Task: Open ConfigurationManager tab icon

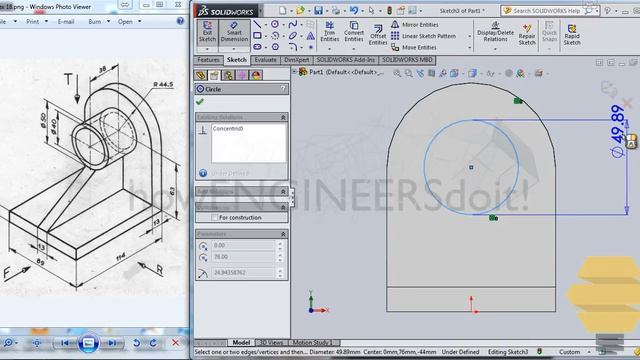Action: [x=228, y=75]
